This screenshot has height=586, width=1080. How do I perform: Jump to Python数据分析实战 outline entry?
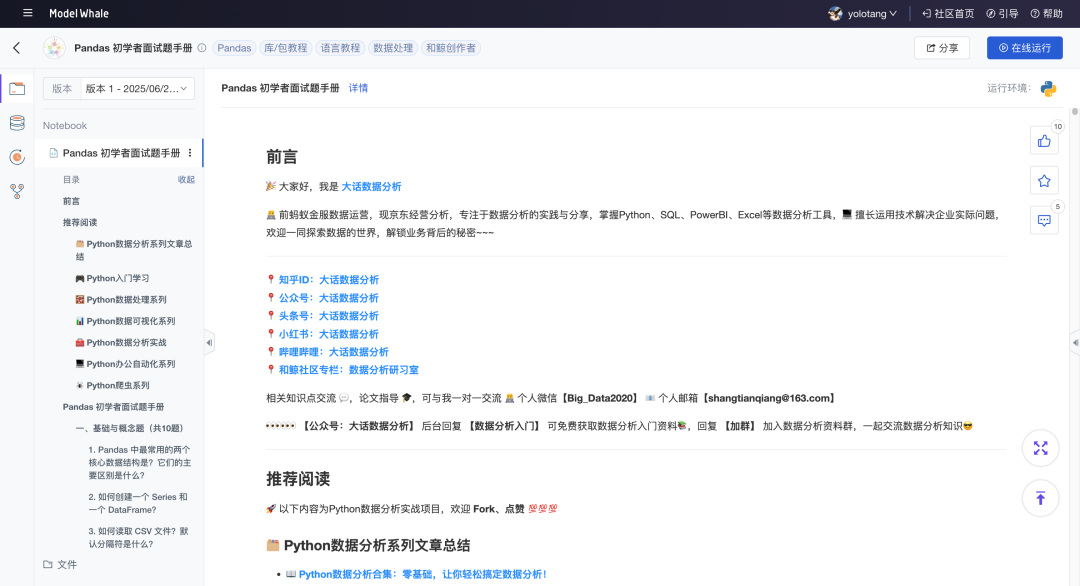click(x=121, y=342)
